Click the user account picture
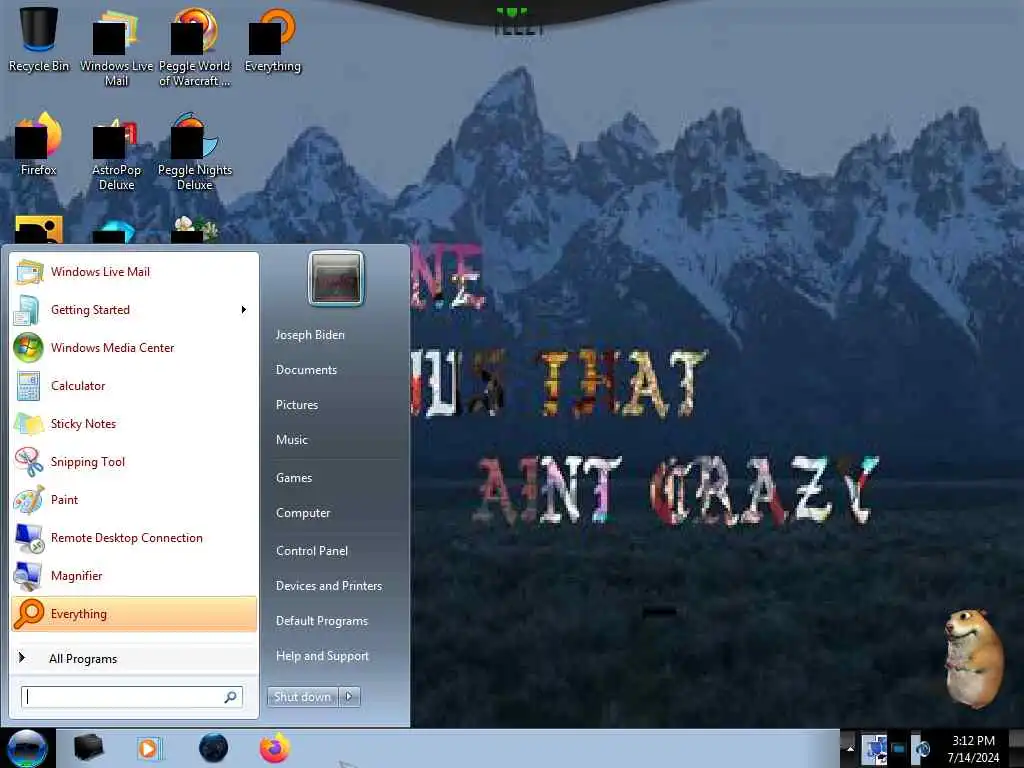The width and height of the screenshot is (1024, 768). point(336,279)
